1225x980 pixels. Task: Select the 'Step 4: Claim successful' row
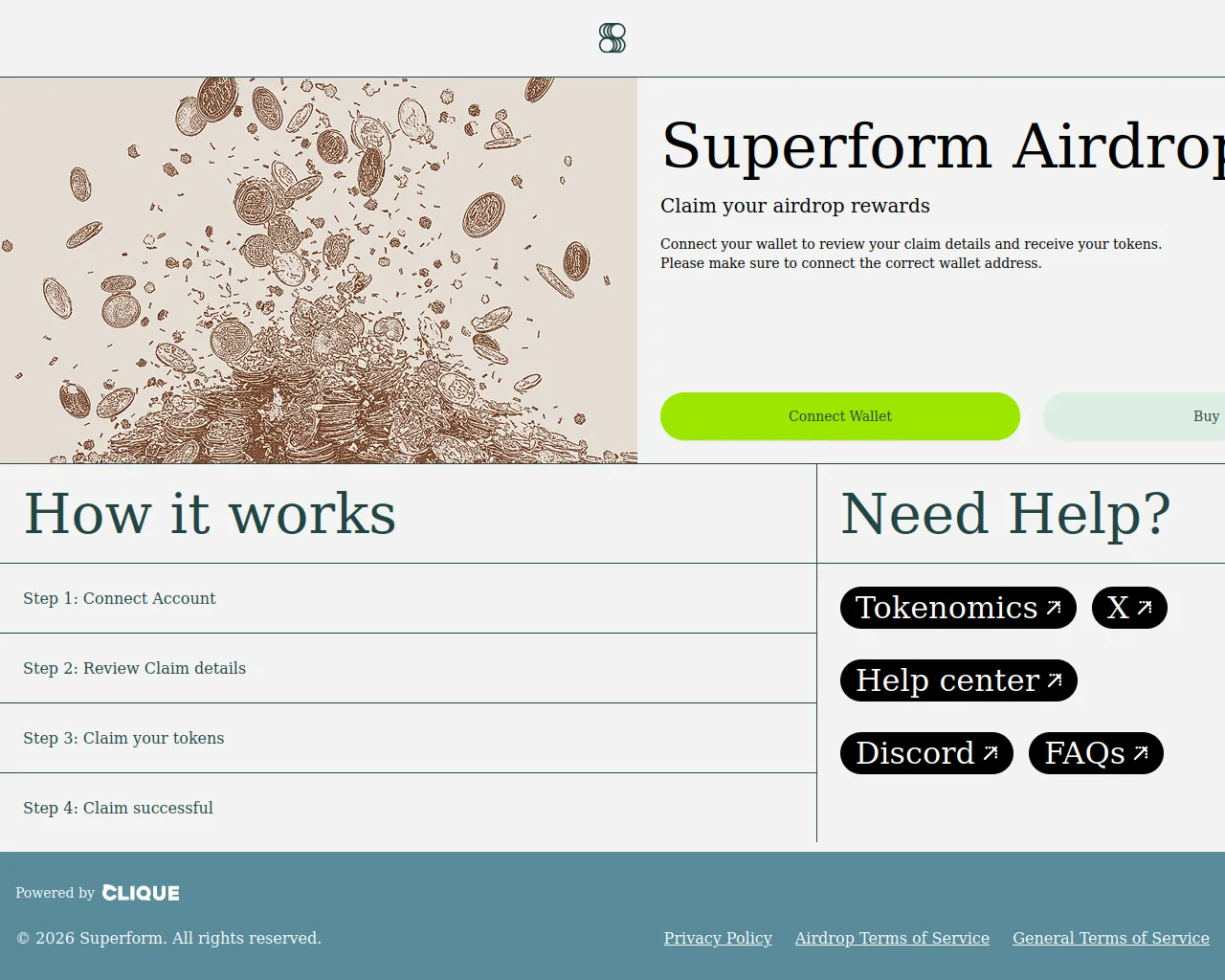coord(408,808)
